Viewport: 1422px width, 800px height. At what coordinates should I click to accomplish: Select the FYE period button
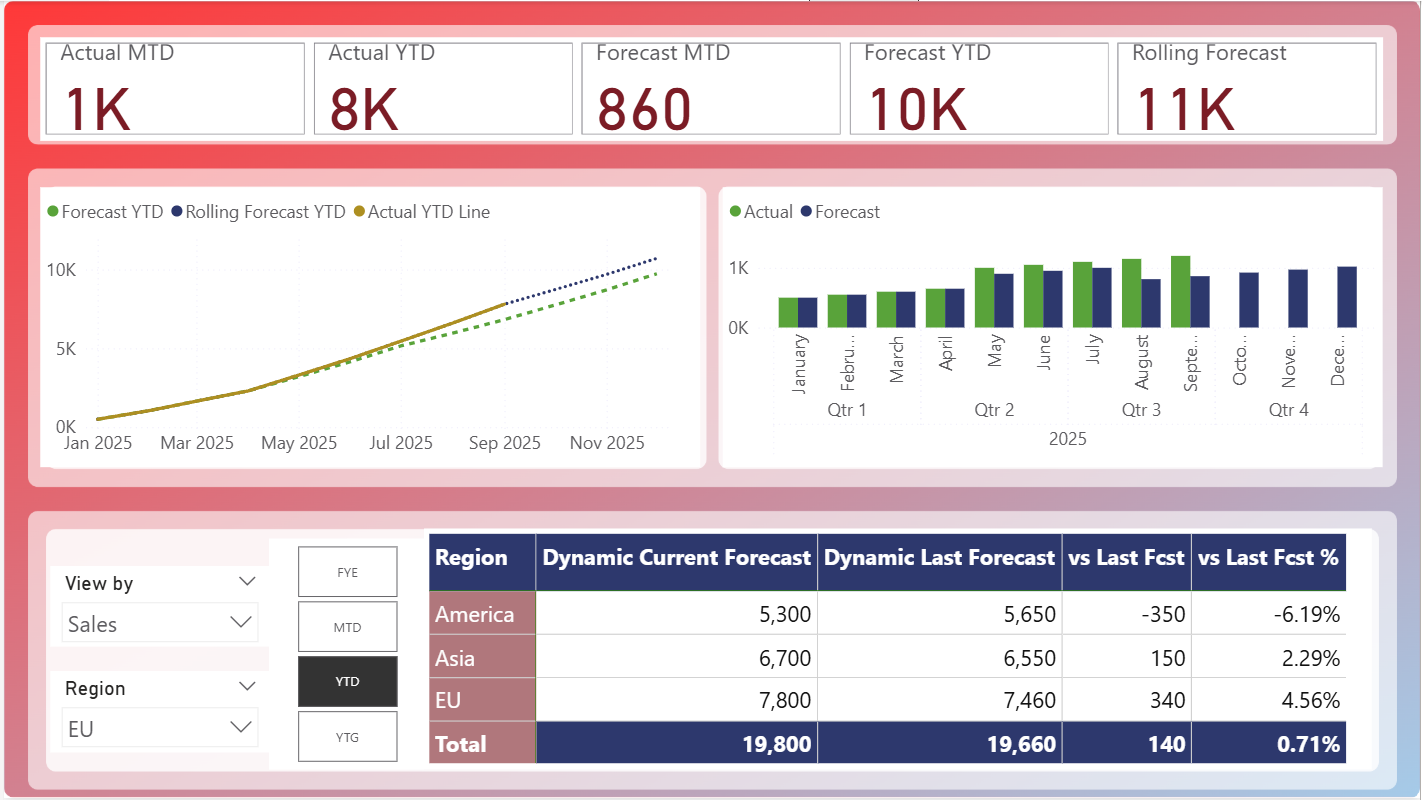click(x=347, y=572)
